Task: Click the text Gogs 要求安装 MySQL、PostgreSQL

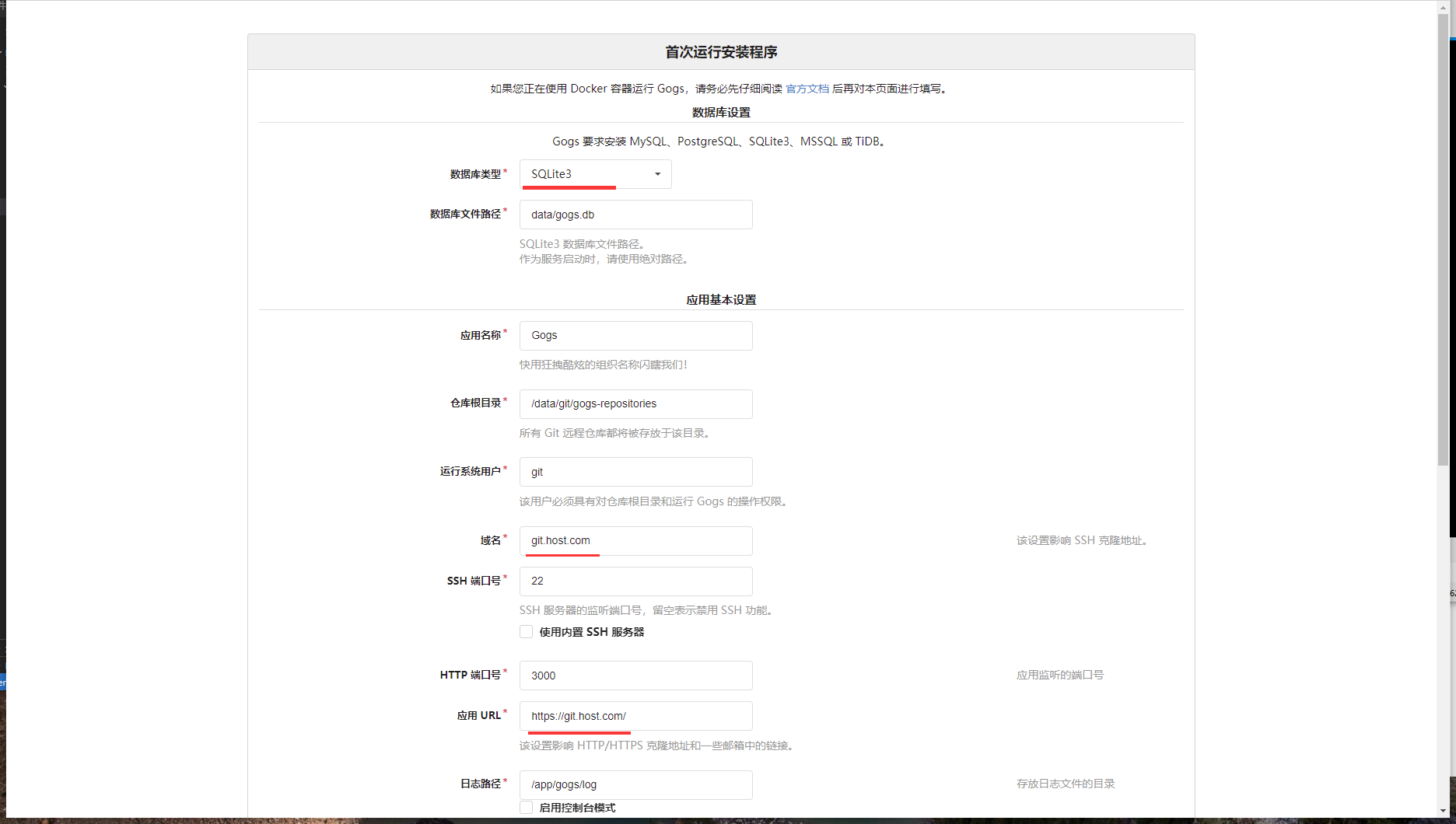Action: (721, 141)
